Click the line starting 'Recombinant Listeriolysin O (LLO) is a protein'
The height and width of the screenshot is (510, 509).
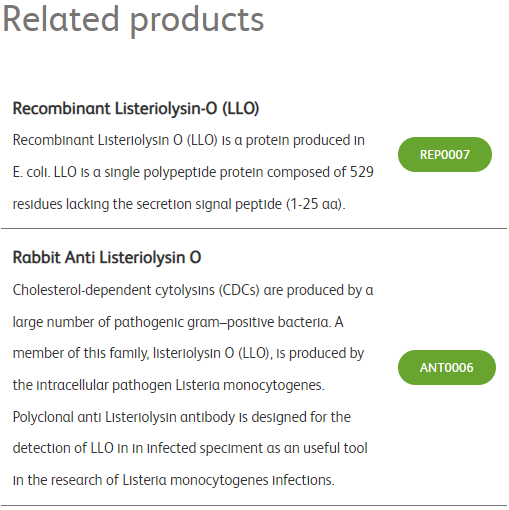coord(189,140)
